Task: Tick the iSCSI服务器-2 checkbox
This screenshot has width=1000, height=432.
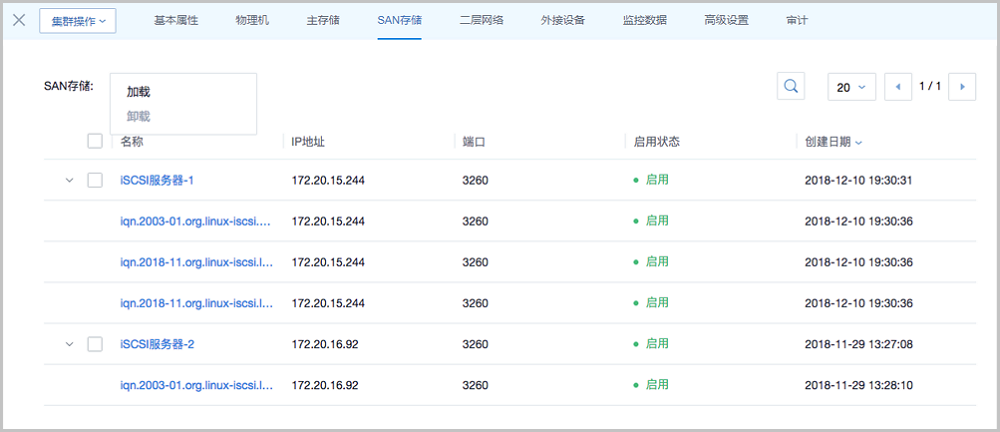Action: [95, 344]
